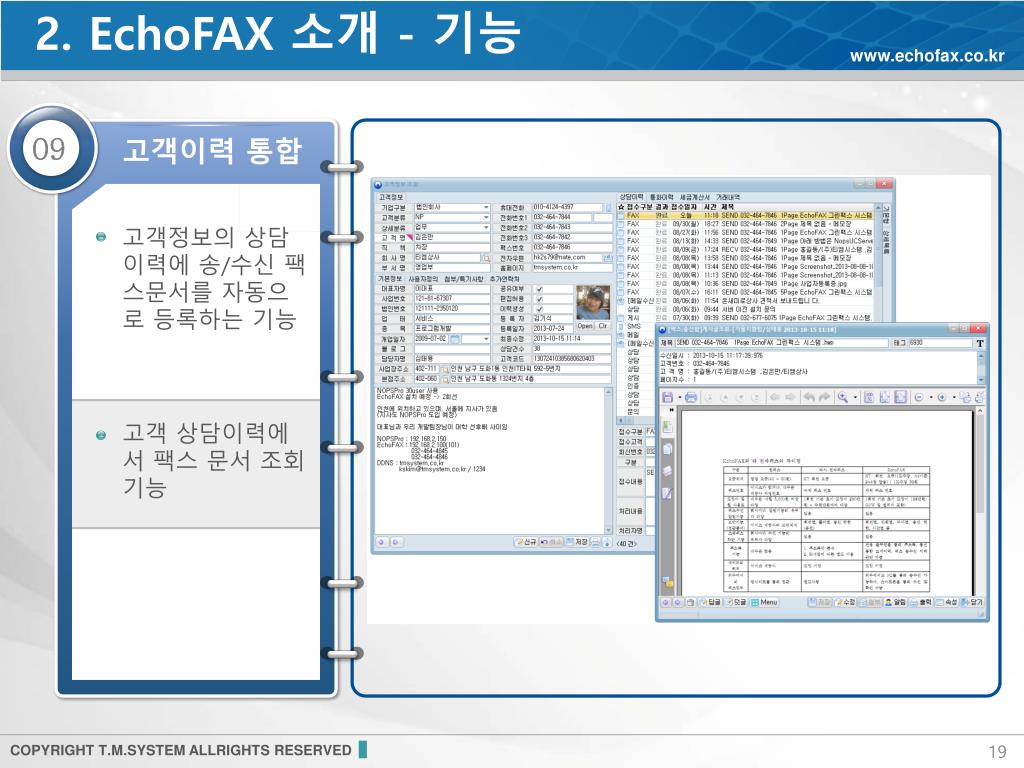Click the 닫기 button in fax viewer

972,602
